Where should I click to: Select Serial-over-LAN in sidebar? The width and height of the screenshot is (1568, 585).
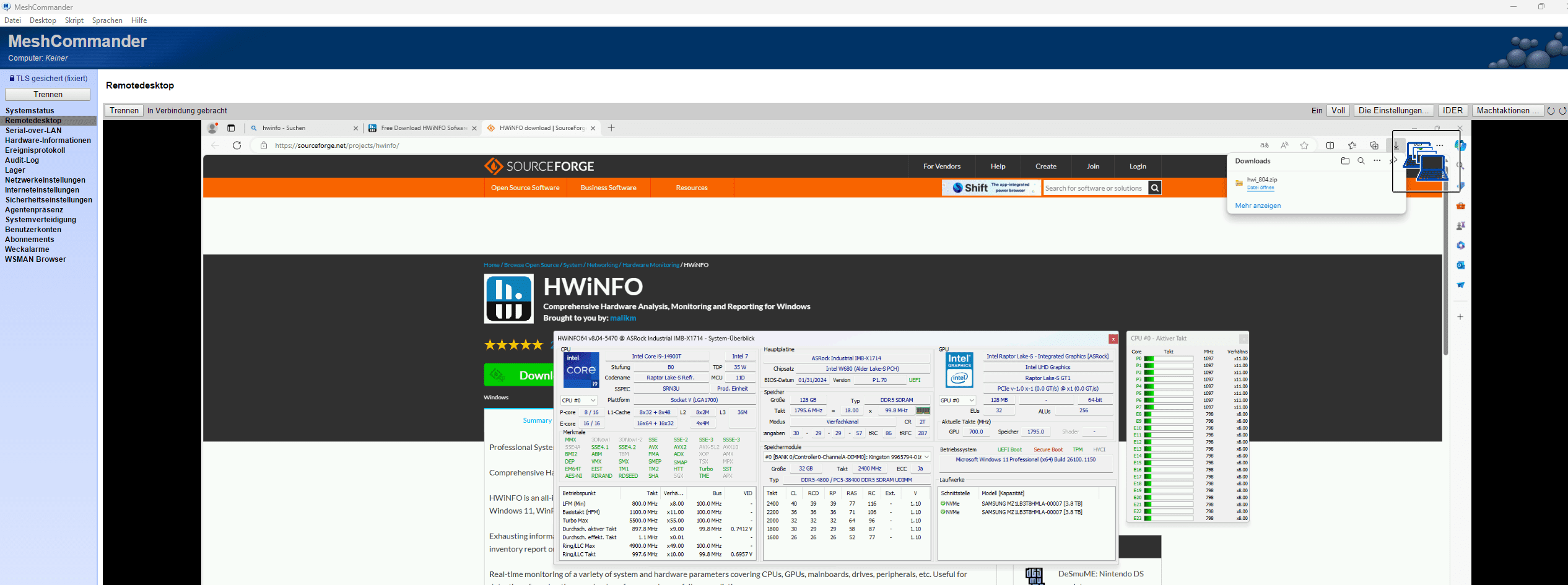tap(33, 131)
